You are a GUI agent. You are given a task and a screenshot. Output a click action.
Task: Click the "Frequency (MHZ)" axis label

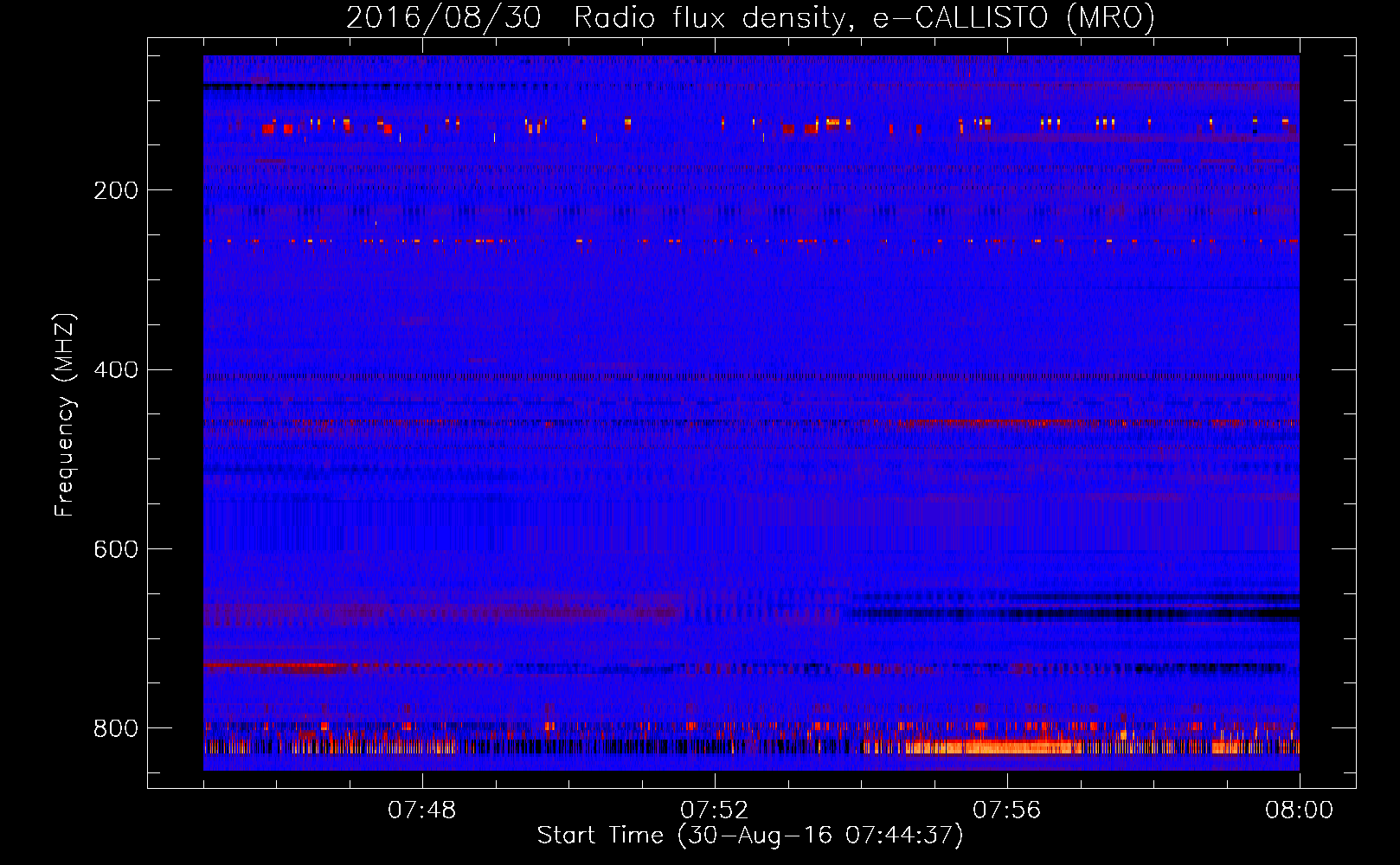pos(65,415)
